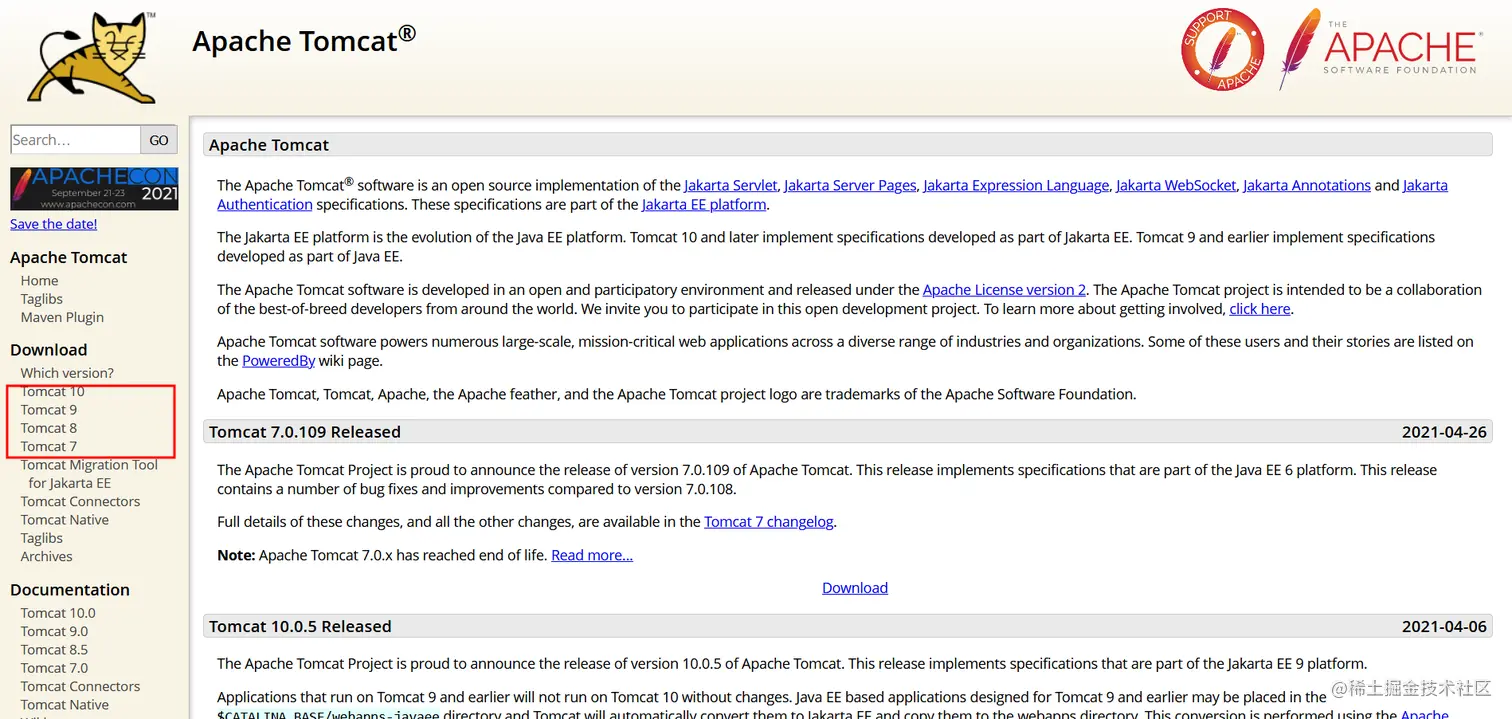
Task: Open Tomcat Migration Tool for Jakarta EE
Action: 89,474
